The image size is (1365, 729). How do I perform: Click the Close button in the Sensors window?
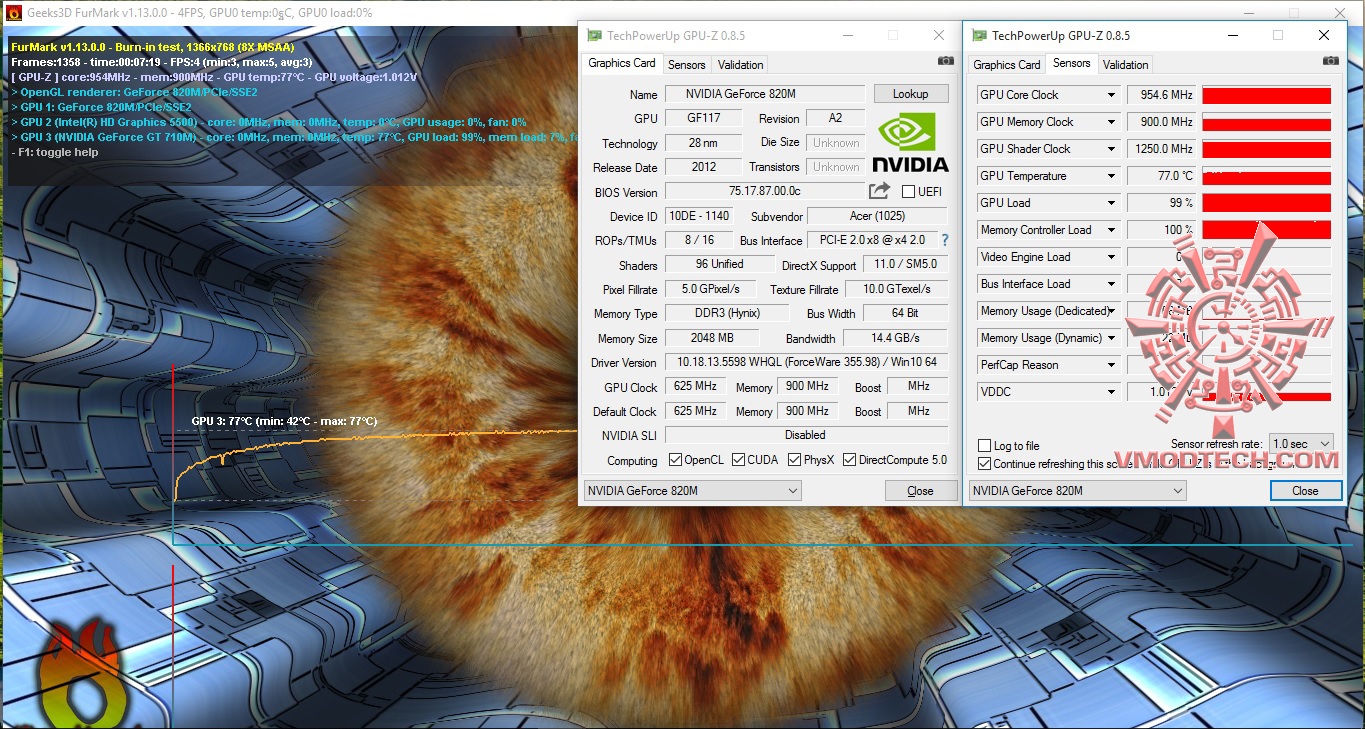coord(1305,491)
